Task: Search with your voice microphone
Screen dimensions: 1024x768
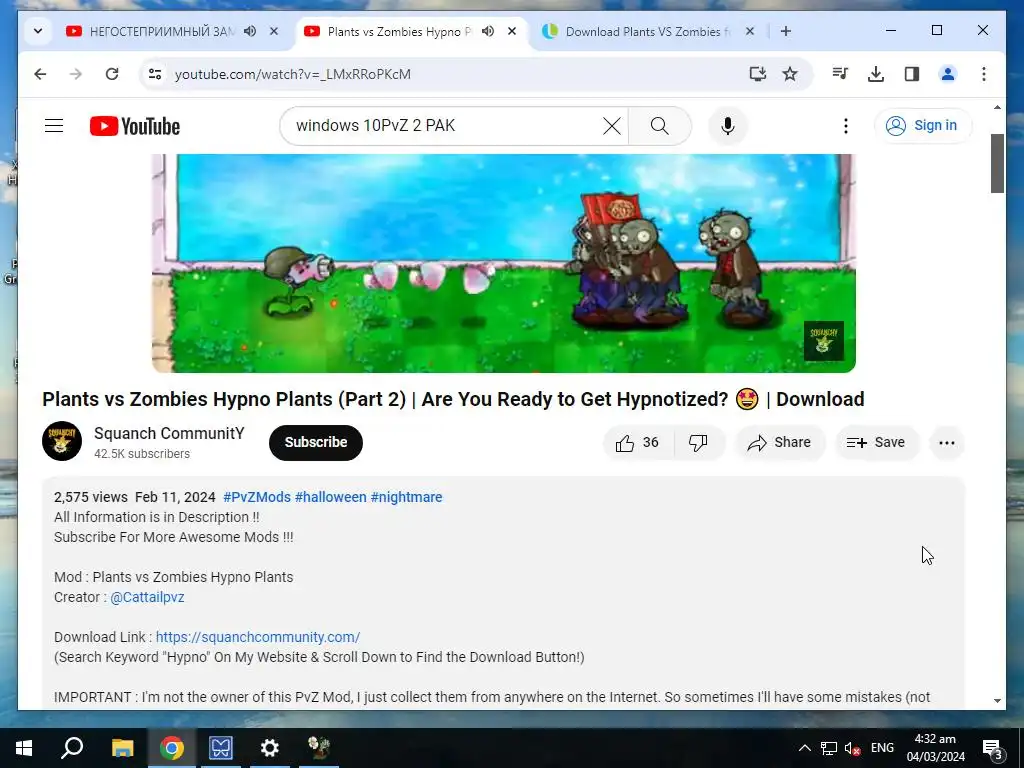Action: click(x=728, y=125)
